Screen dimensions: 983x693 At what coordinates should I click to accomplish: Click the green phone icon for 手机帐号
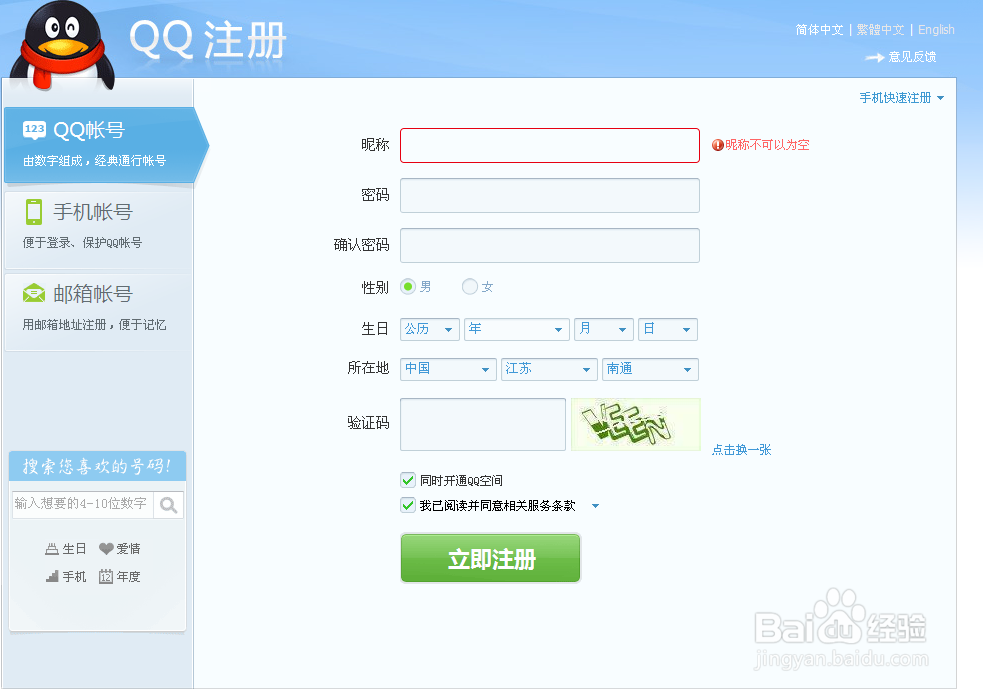click(34, 212)
